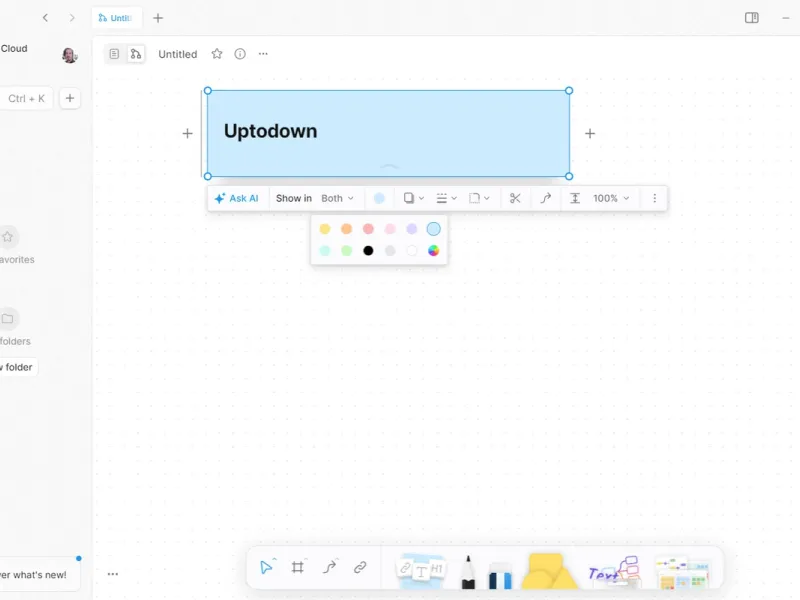Image resolution: width=800 pixels, height=600 pixels.
Task: Pick the purple color swatch
Action: (x=412, y=229)
